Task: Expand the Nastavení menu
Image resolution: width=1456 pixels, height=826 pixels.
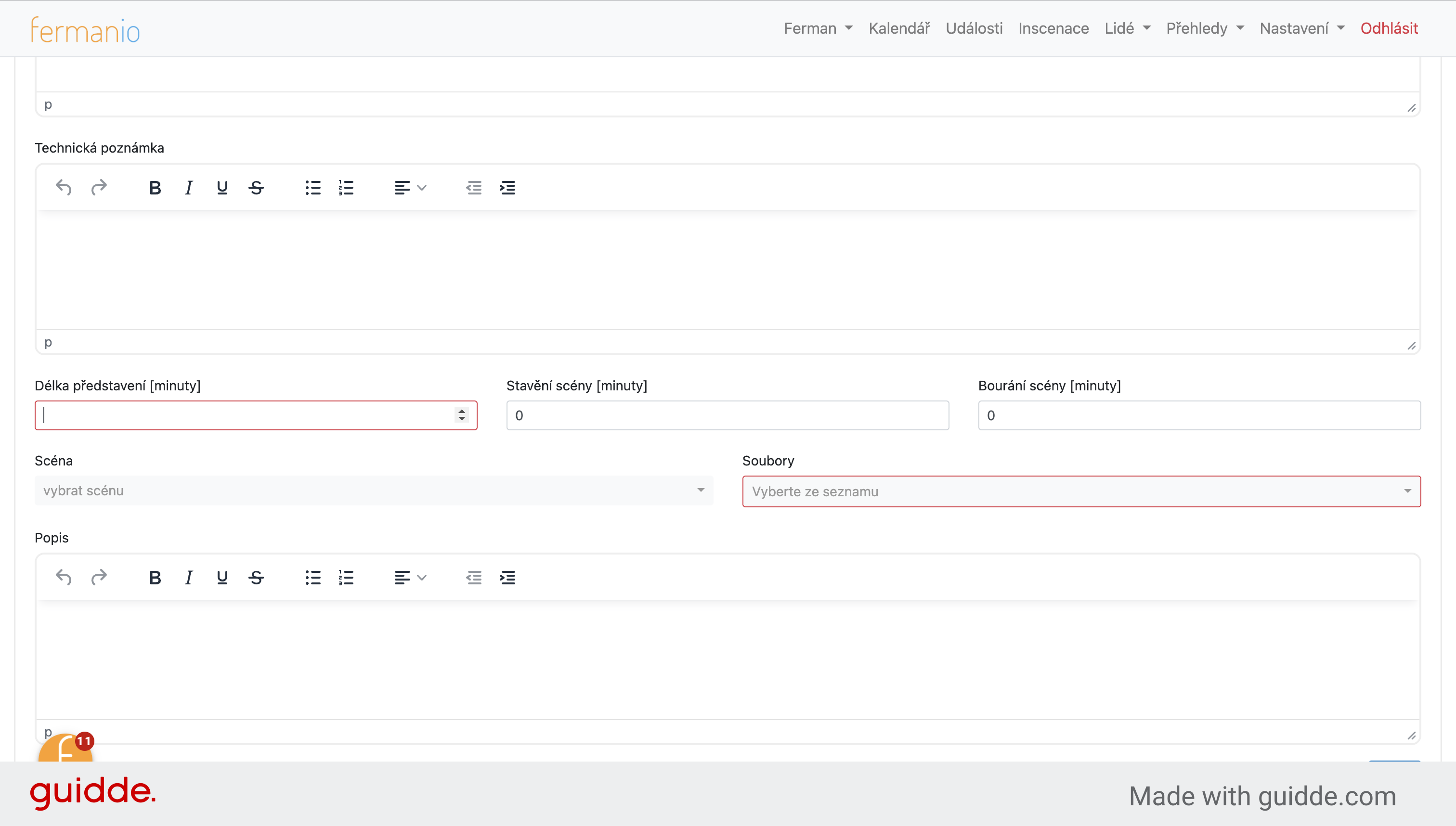Action: tap(1302, 28)
